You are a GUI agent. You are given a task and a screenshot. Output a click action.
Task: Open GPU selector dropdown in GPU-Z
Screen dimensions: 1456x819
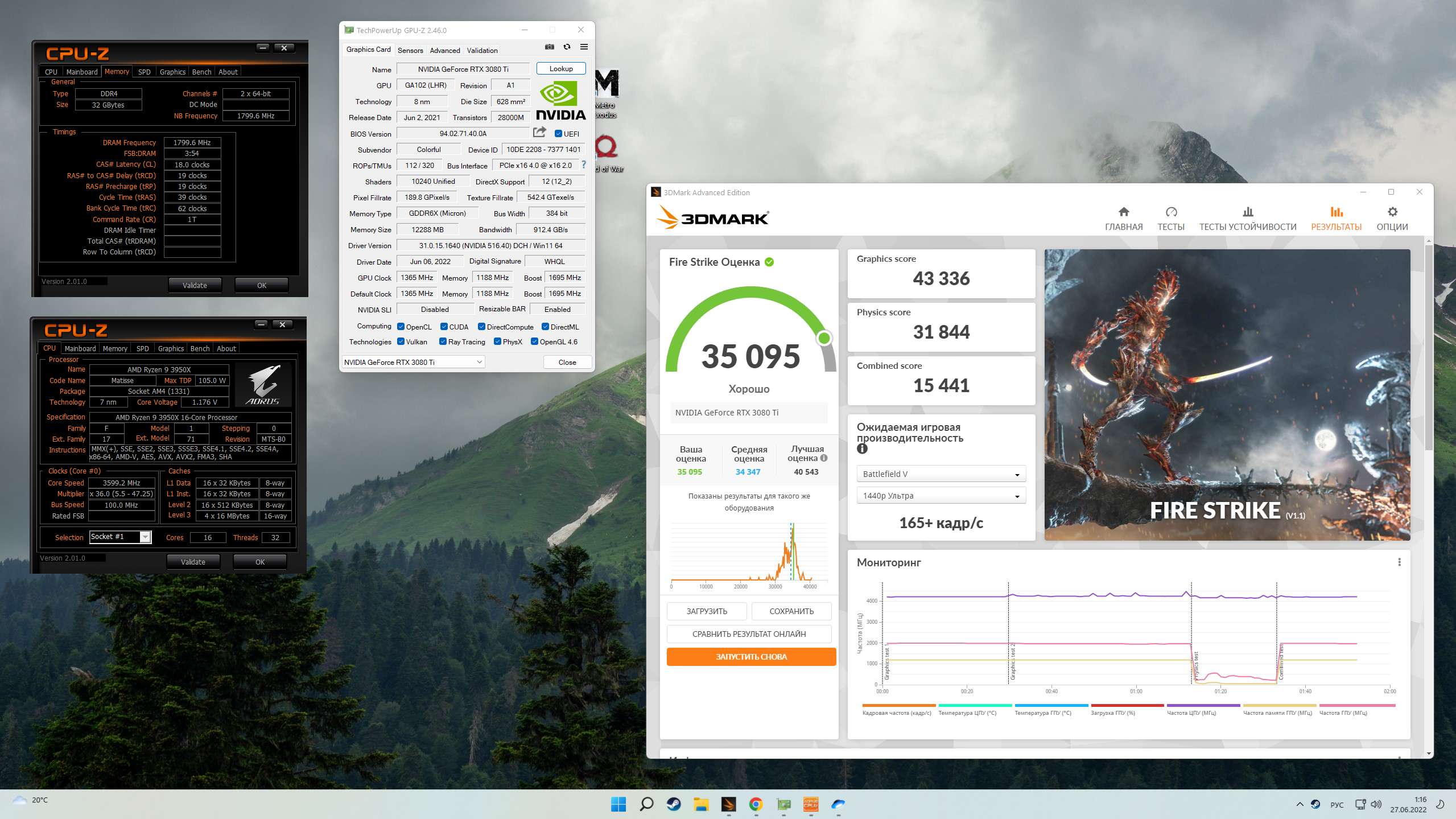(x=413, y=362)
